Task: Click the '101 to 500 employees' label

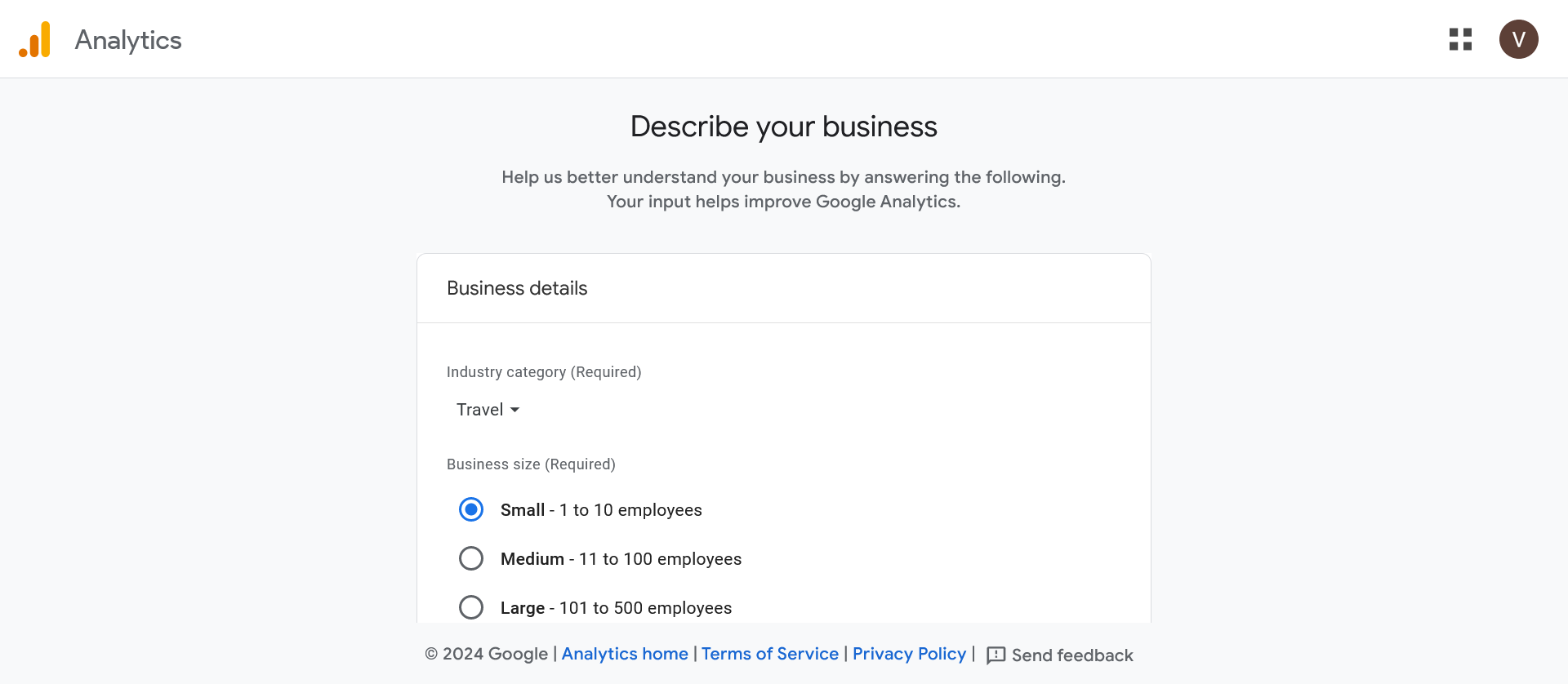Action: coord(645,608)
